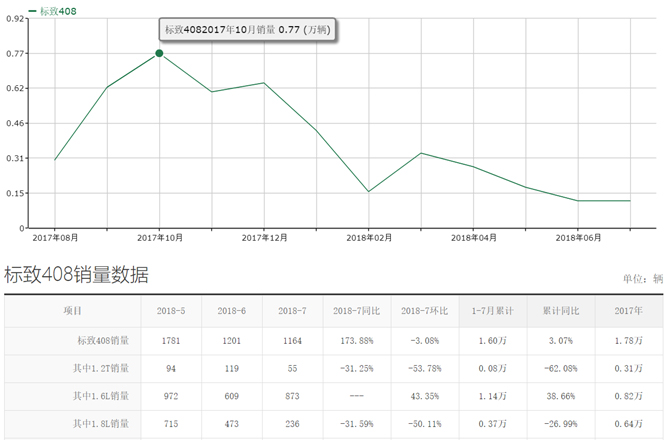Click the 0.82万 cell

pos(629,396)
